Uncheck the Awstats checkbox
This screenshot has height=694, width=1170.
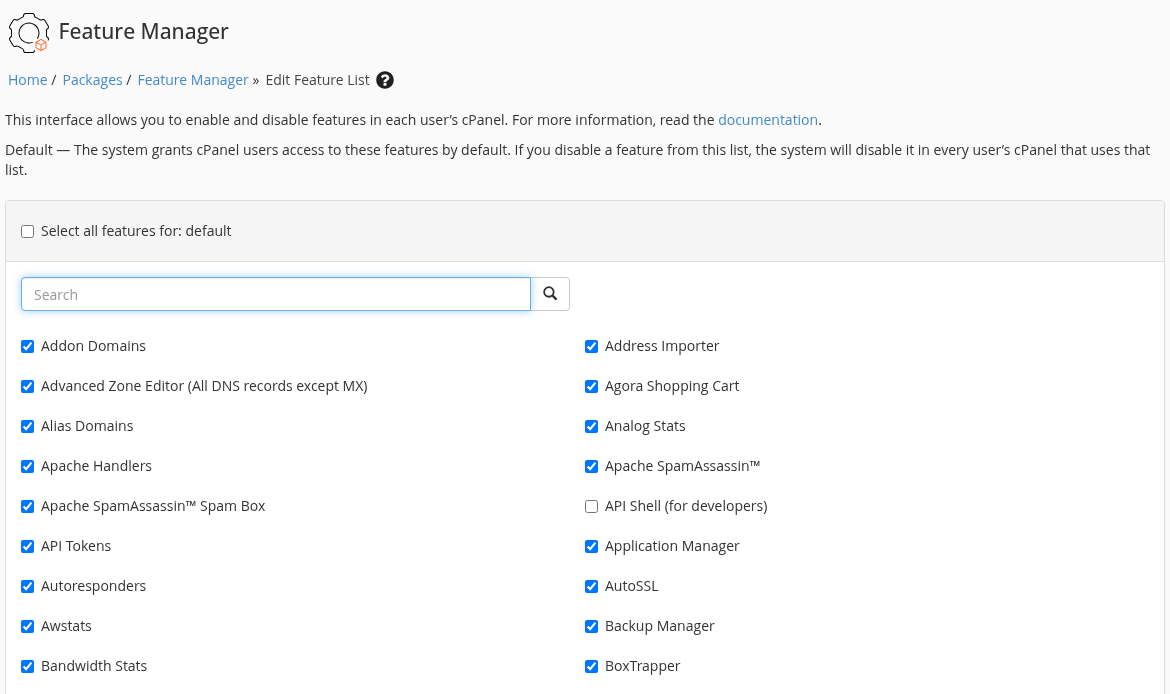(28, 626)
